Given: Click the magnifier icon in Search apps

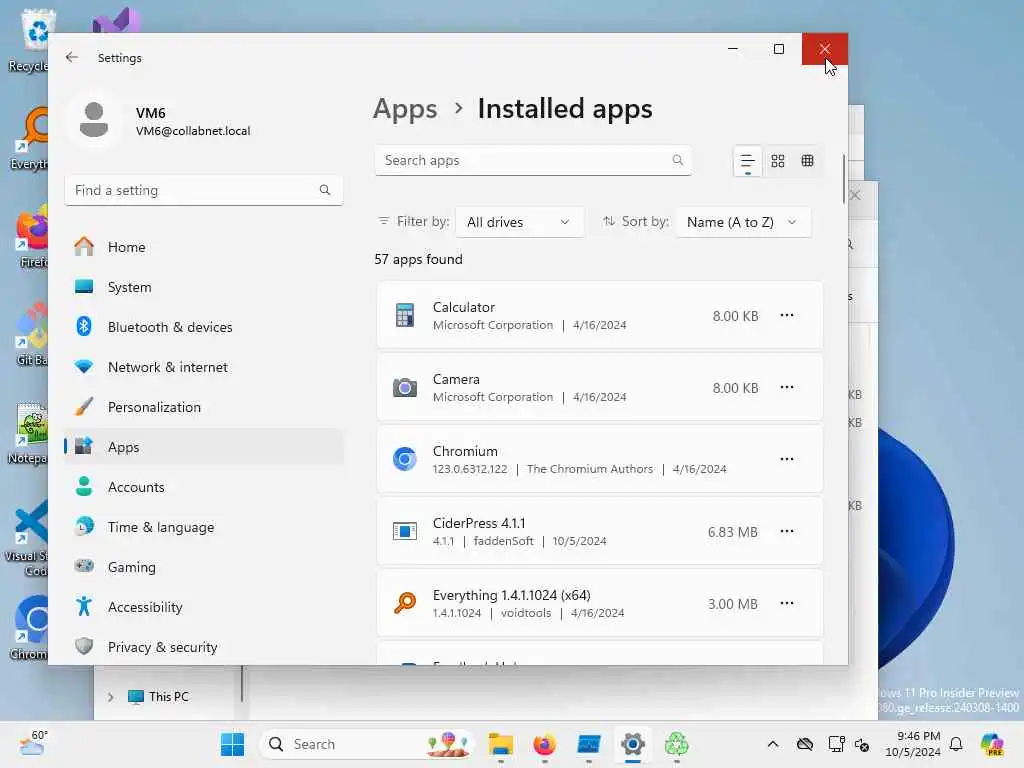Looking at the screenshot, I should (678, 160).
